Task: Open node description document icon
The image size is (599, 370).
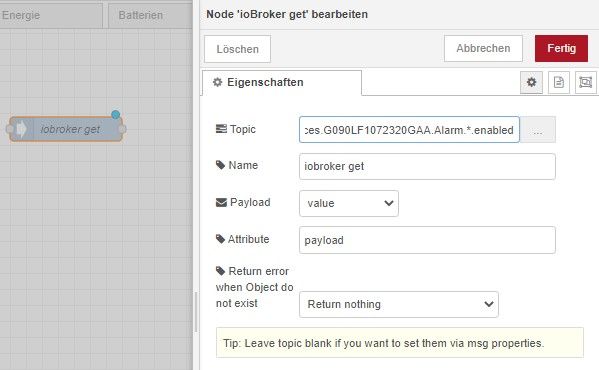Action: pos(559,82)
